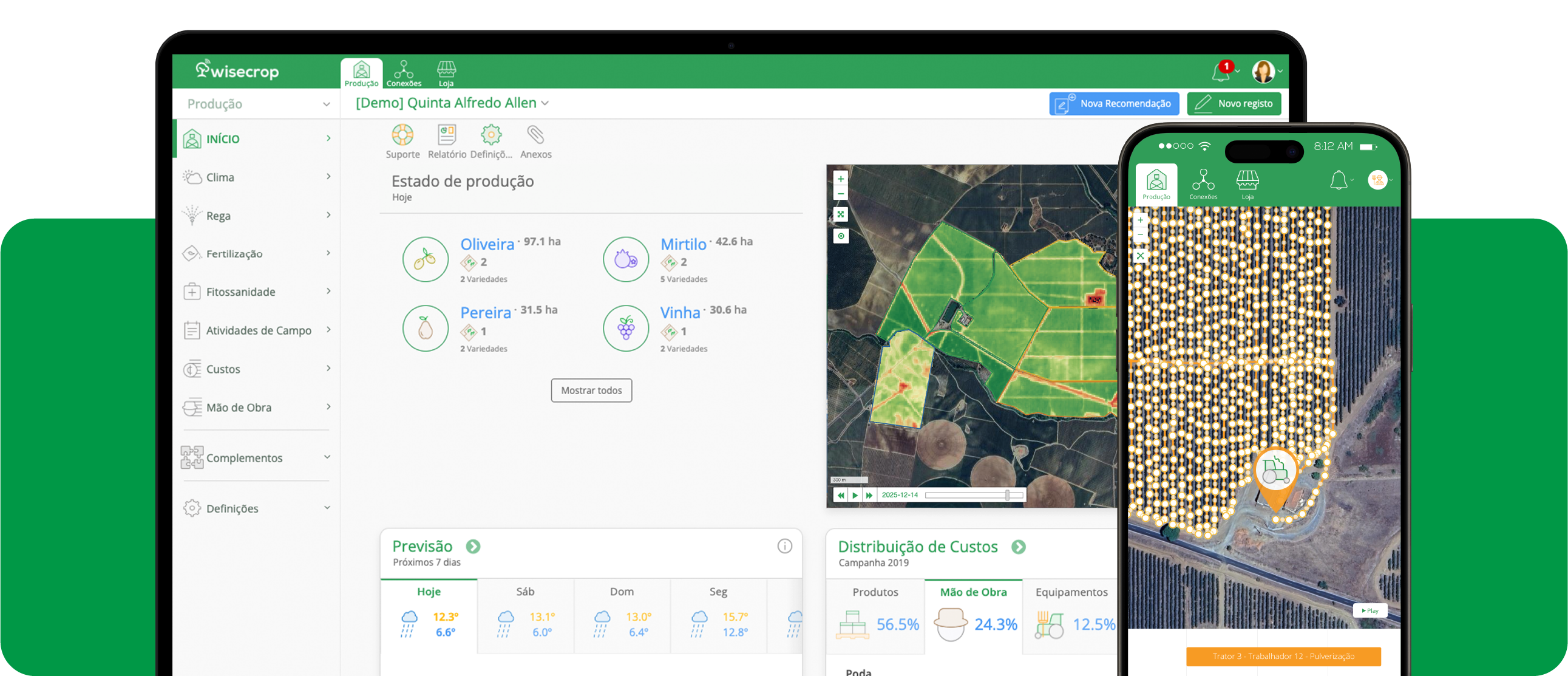1568x676 pixels.
Task: Open Atividades de Campo section
Action: 192,330
